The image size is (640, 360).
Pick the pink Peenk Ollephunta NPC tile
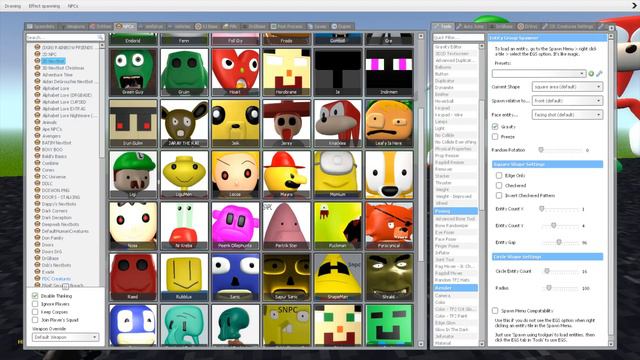pos(236,226)
